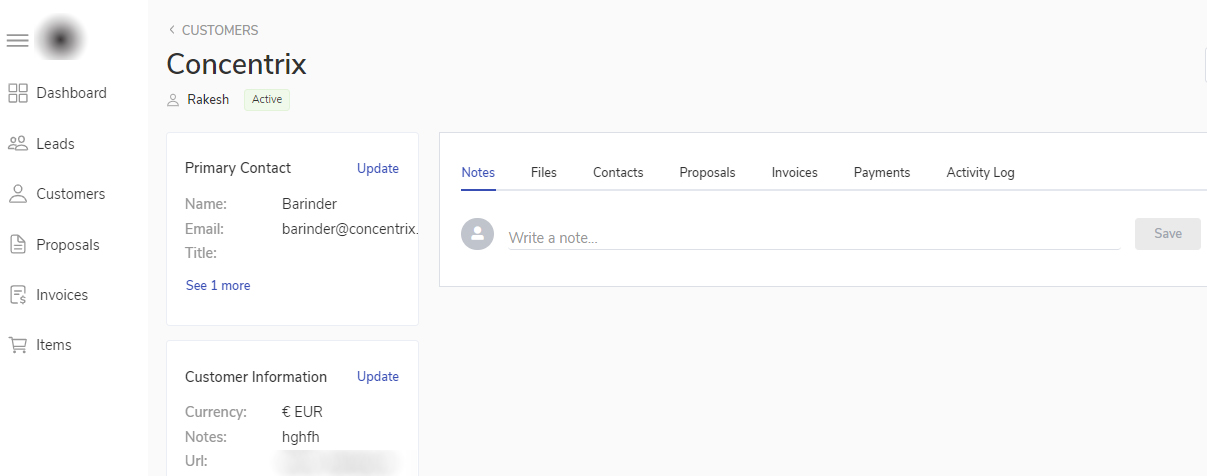Go back to Customers list breadcrumb
1207x476 pixels.
(213, 30)
